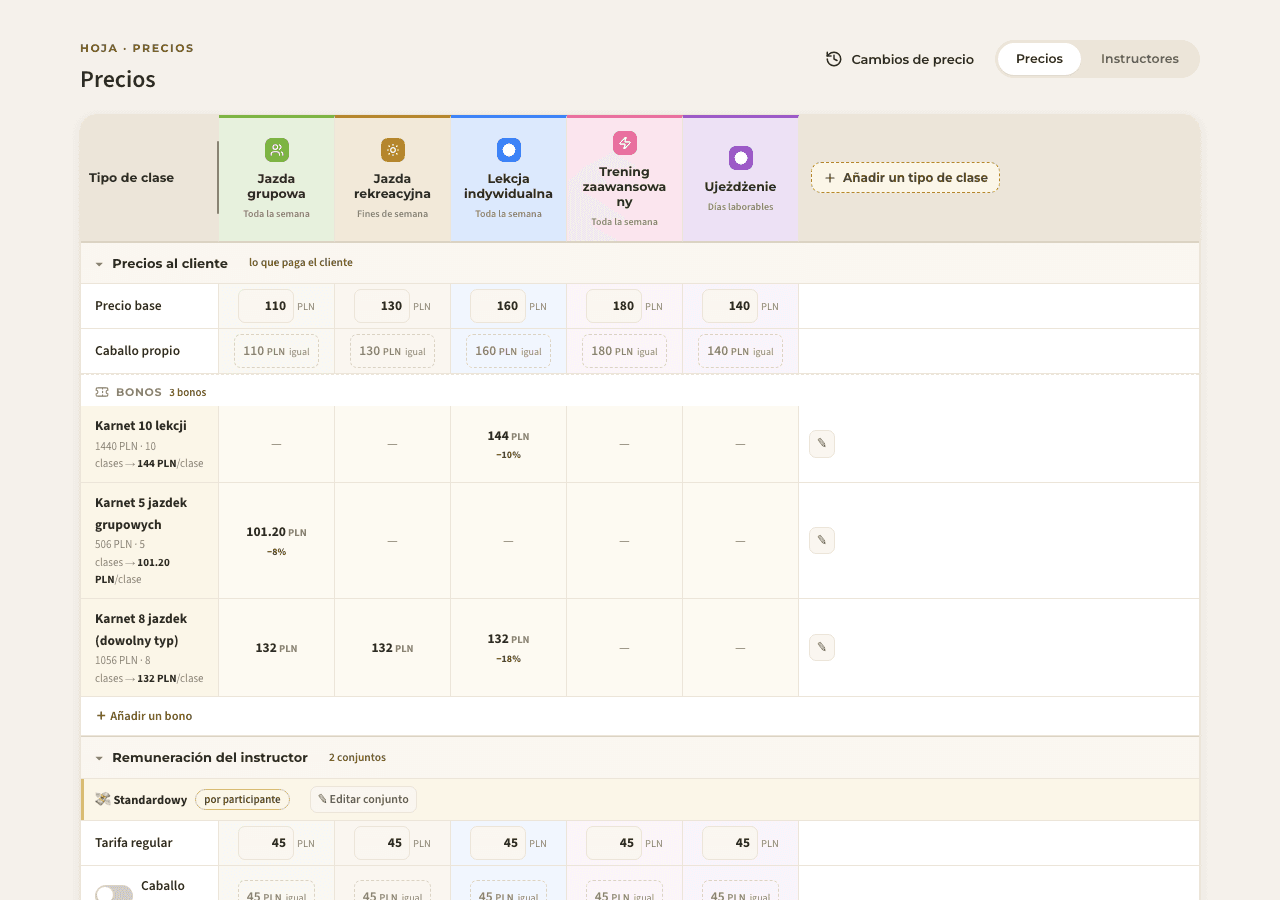Click Precio base field showing 140

730,306
